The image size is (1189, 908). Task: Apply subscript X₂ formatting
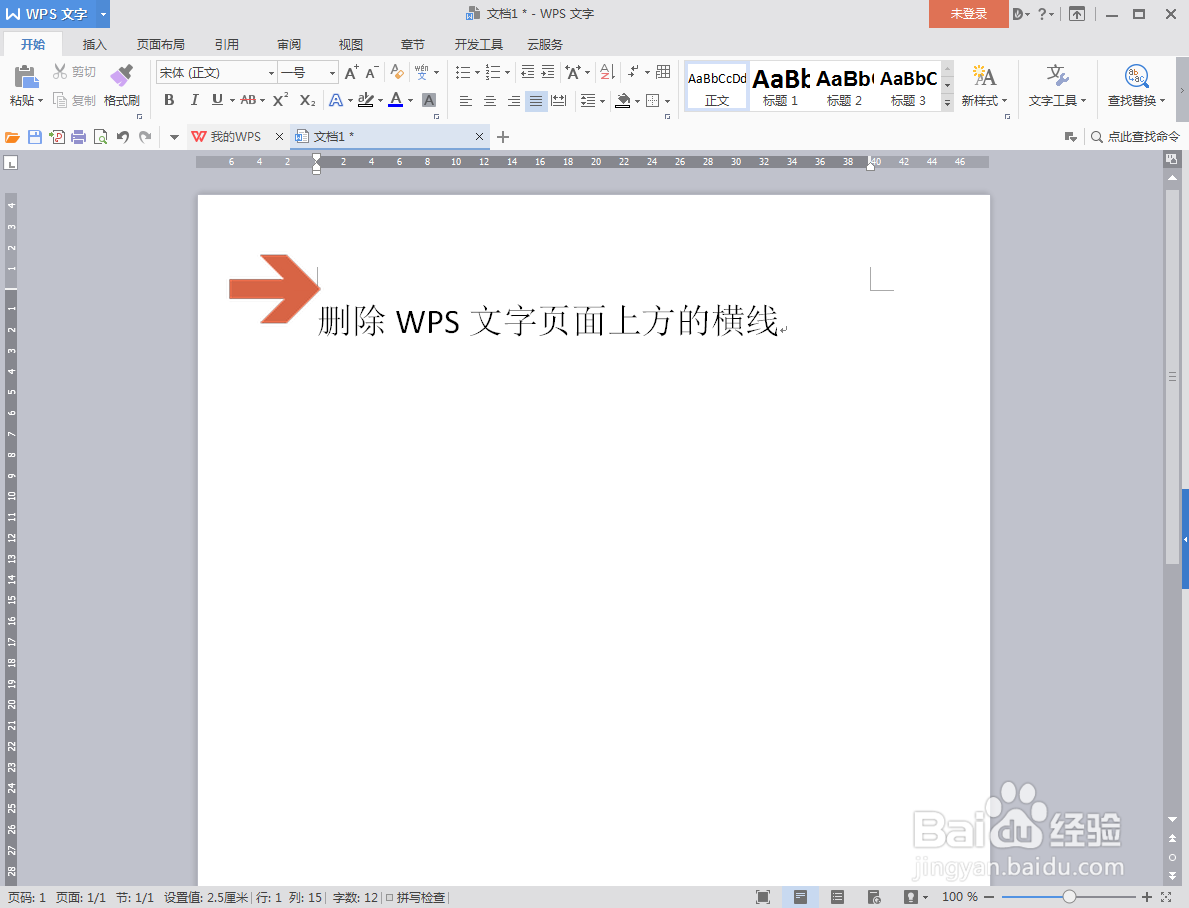point(307,100)
